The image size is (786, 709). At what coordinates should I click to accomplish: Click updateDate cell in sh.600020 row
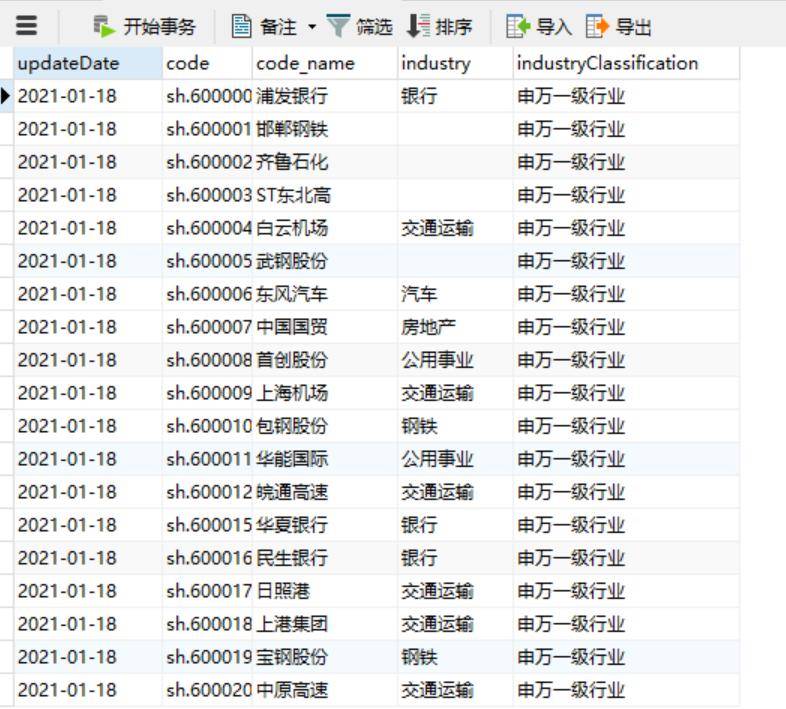tap(88, 690)
